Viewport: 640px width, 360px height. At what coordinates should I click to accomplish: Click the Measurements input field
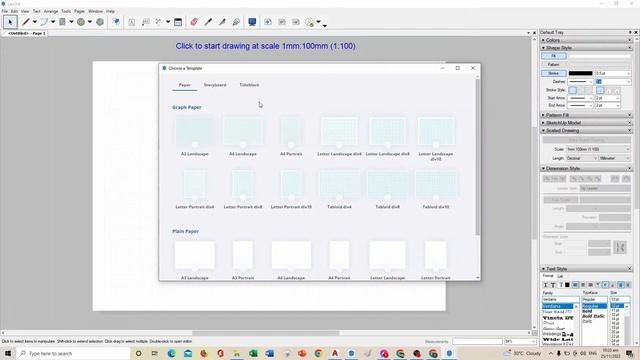click(477, 342)
